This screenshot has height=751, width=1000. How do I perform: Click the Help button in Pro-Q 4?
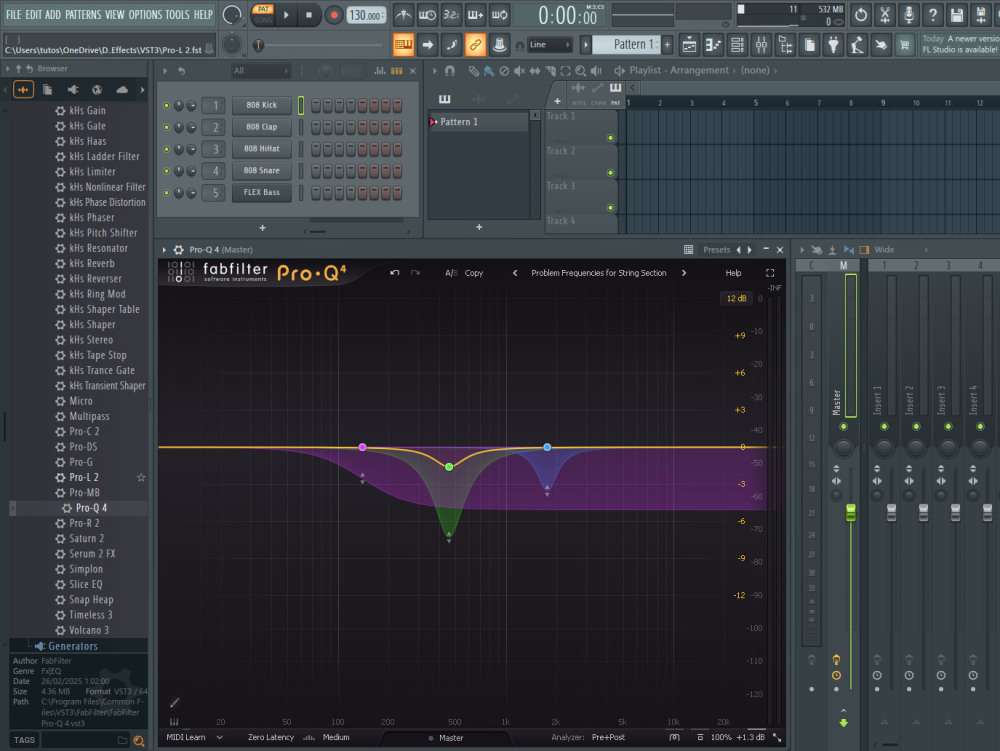tap(733, 273)
